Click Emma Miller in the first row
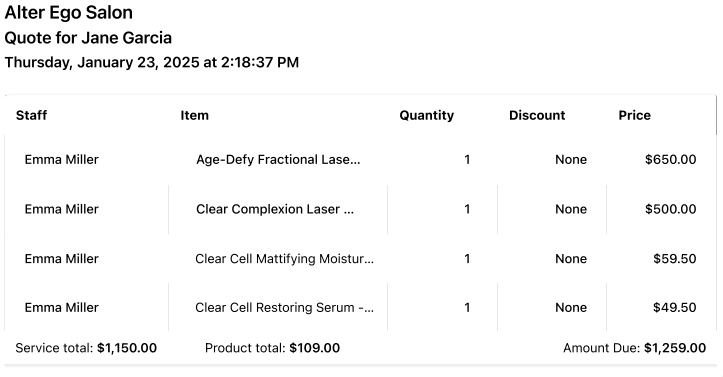Viewport: 723px width, 377px height. [61, 159]
